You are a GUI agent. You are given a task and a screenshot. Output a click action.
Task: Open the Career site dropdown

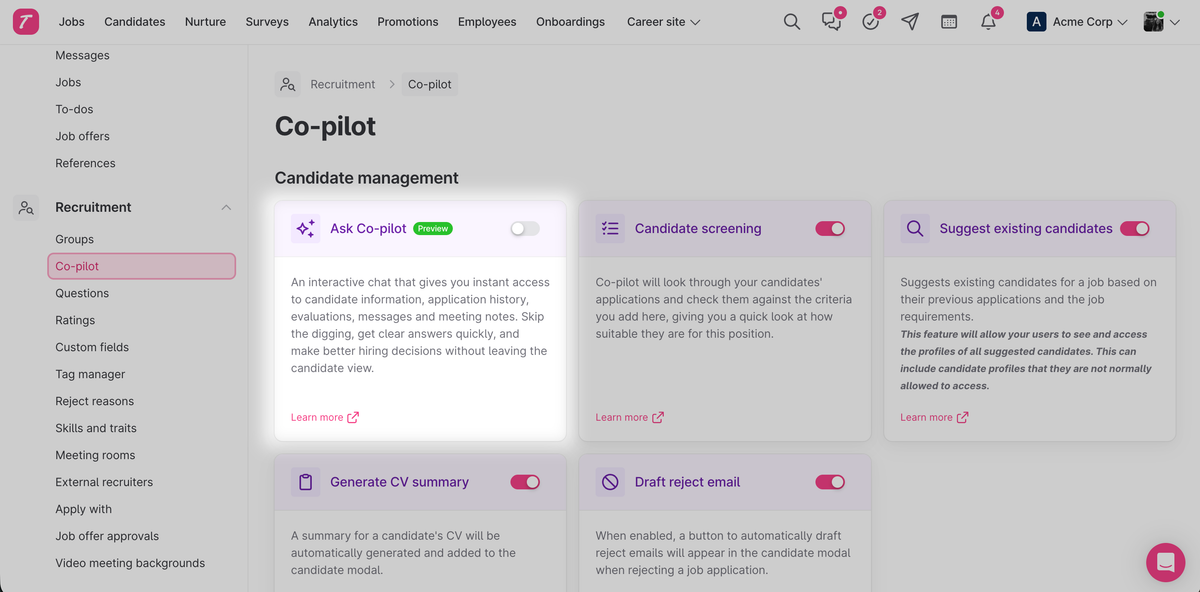(663, 22)
